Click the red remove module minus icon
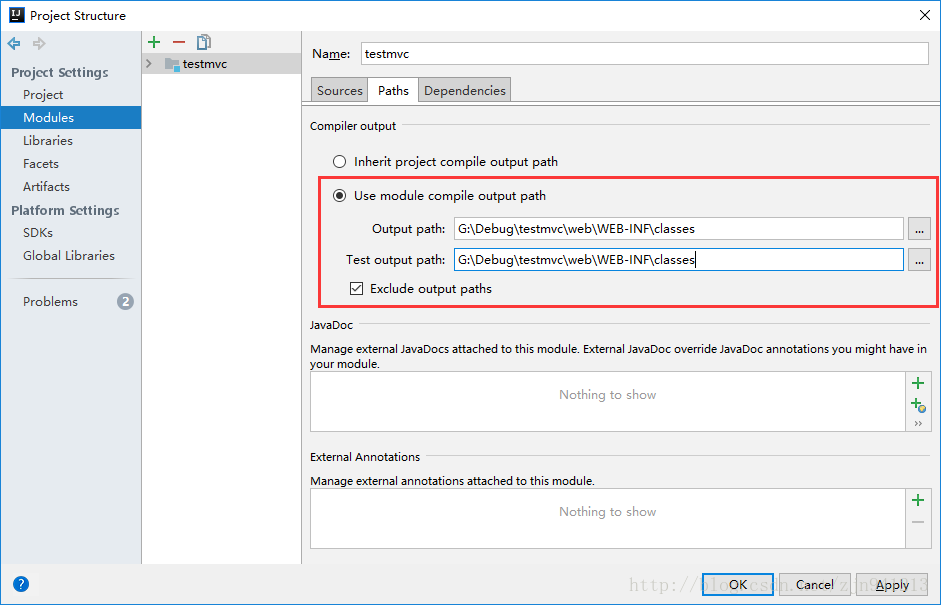The width and height of the screenshot is (941, 605). (179, 42)
